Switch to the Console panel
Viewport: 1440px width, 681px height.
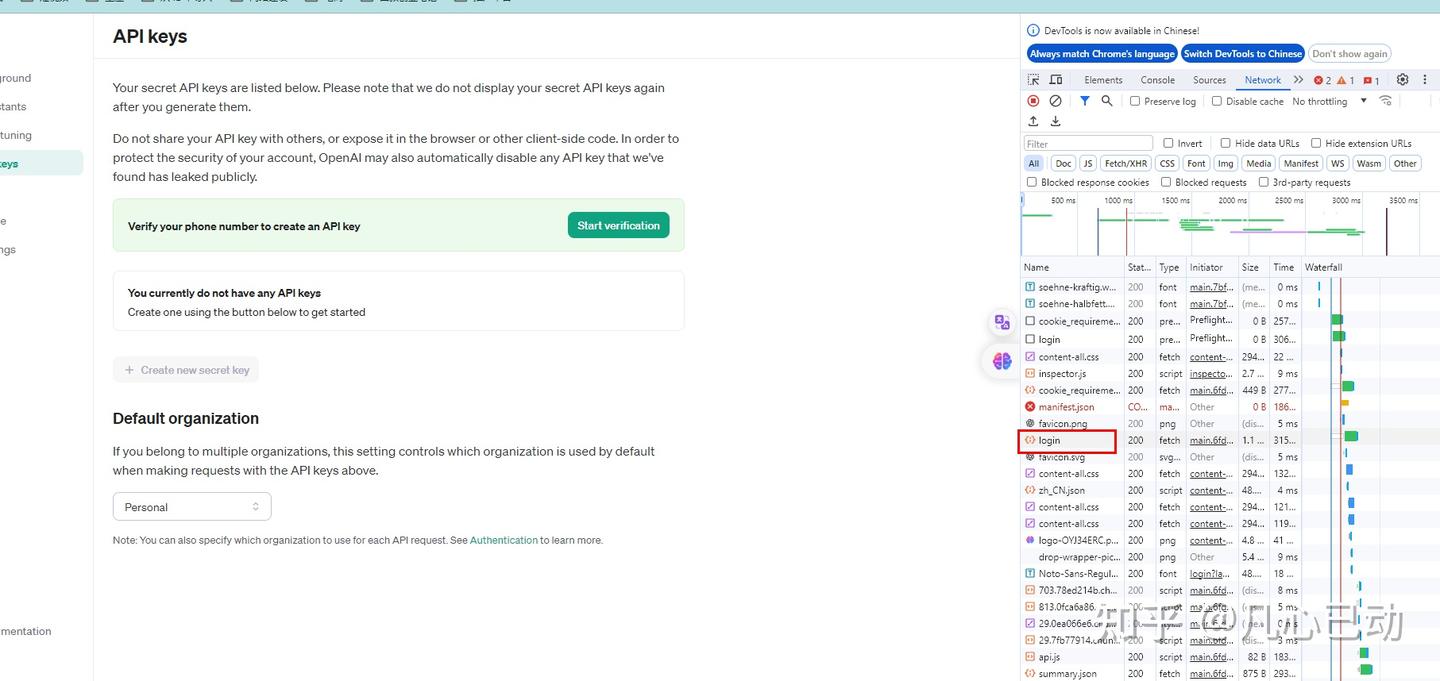coord(1157,79)
